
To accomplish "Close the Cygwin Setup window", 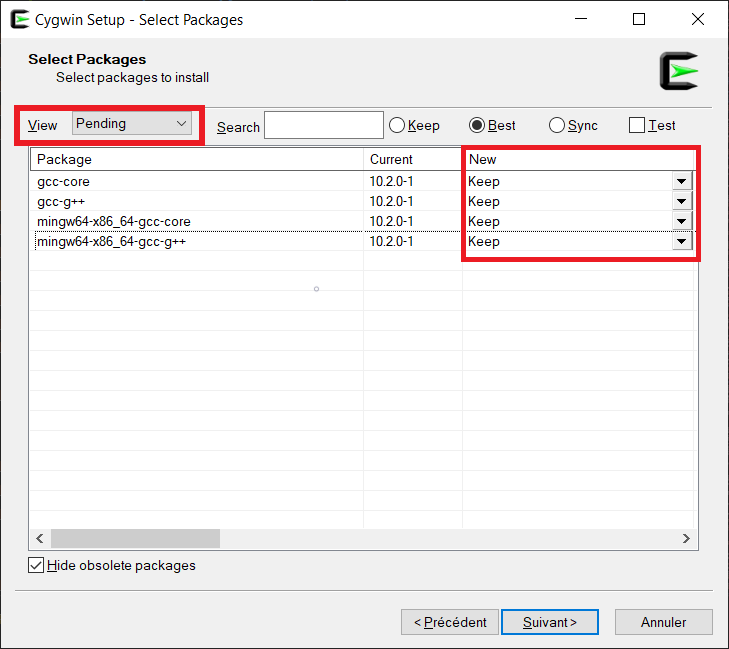I will pyautogui.click(x=698, y=19).
